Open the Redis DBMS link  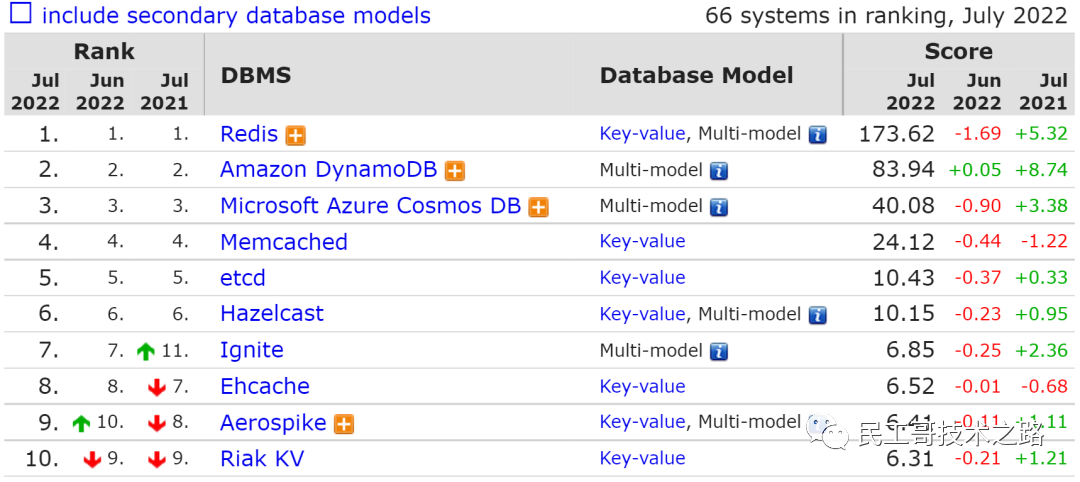point(249,134)
